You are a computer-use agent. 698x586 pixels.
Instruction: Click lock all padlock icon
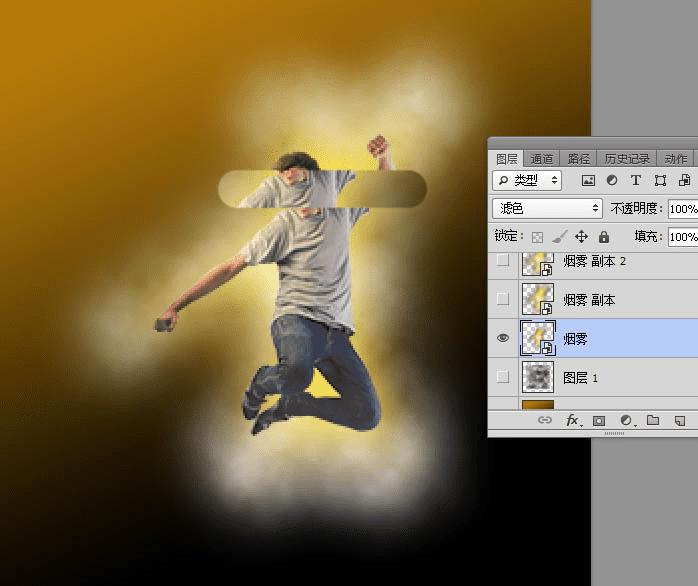[603, 237]
